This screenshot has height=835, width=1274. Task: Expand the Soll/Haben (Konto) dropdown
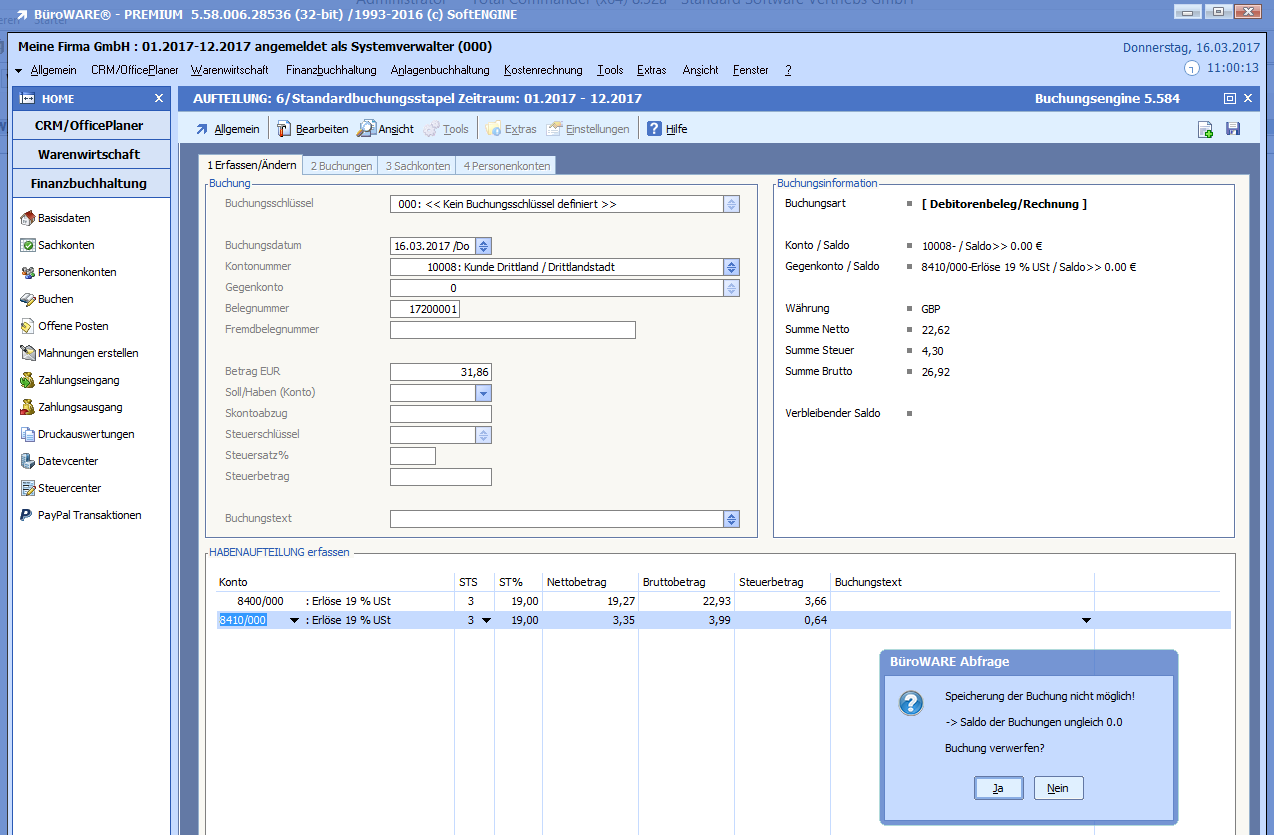point(483,393)
